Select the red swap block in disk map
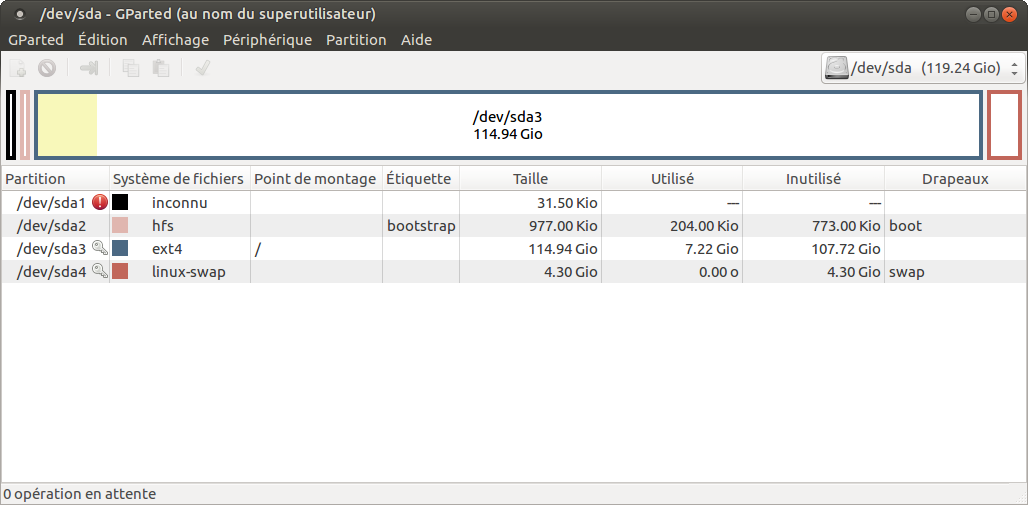 tap(1004, 125)
